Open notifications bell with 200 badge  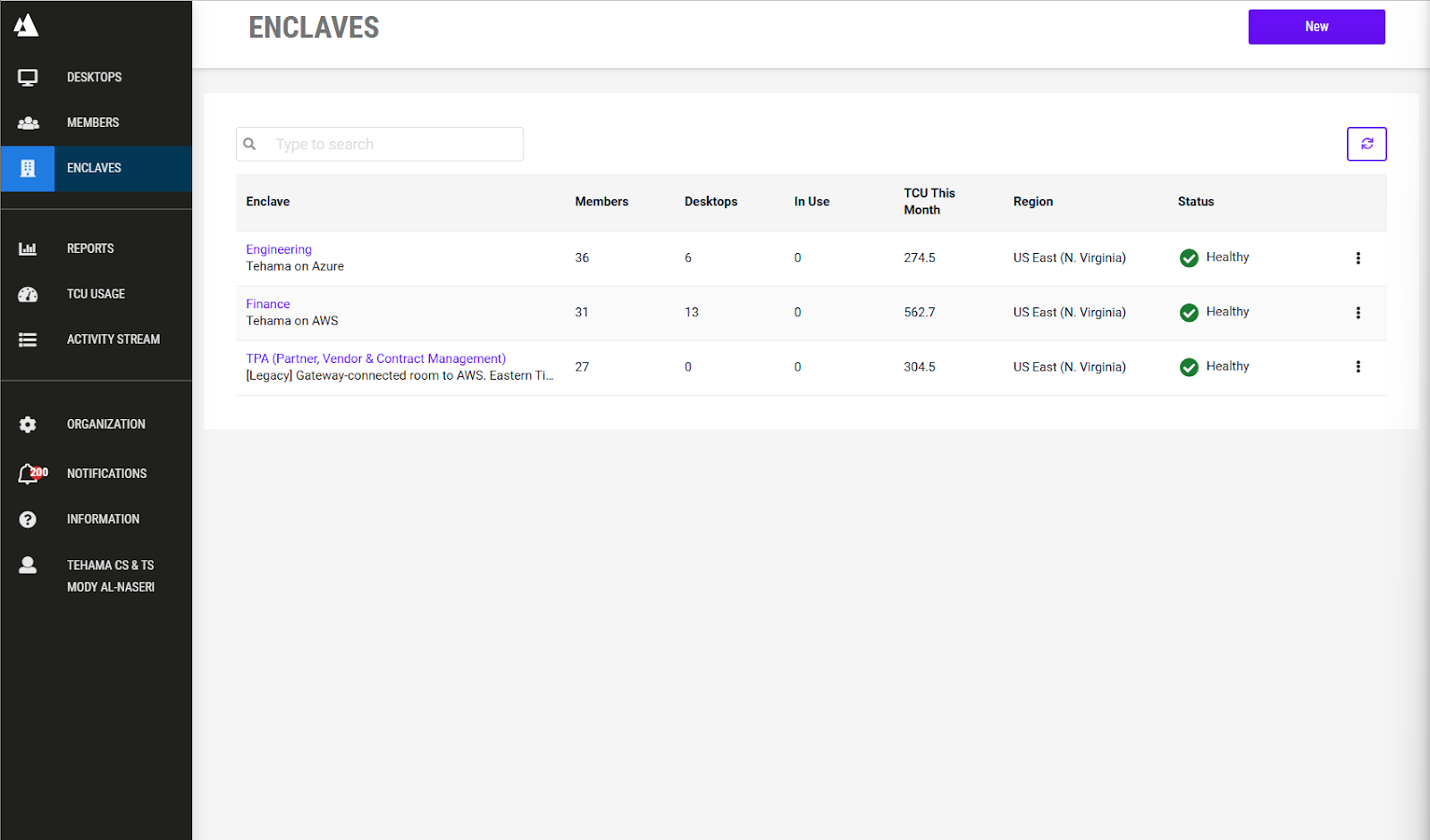[x=30, y=474]
